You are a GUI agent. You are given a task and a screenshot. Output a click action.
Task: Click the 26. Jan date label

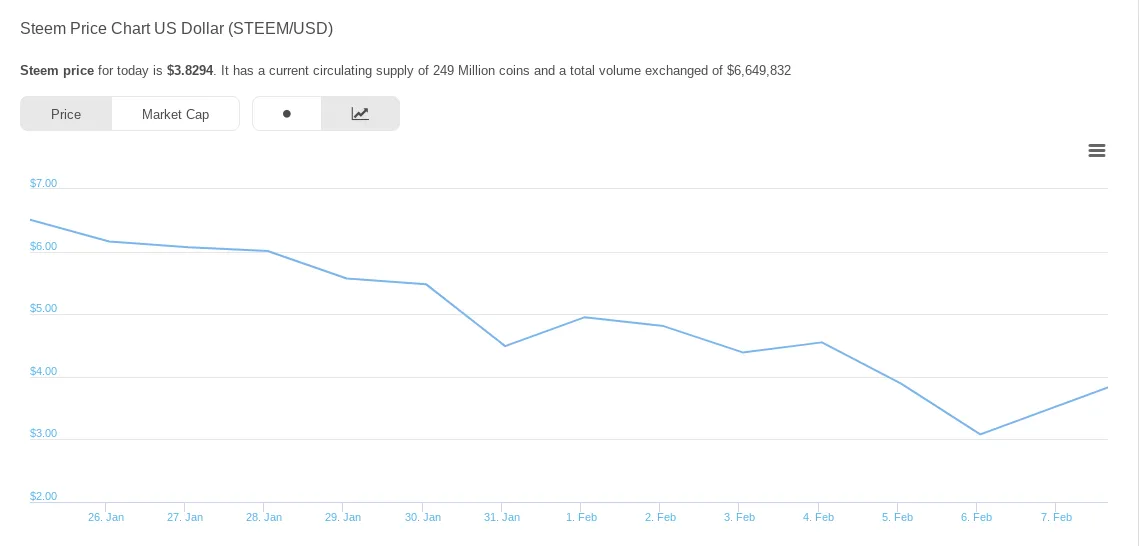(x=106, y=518)
